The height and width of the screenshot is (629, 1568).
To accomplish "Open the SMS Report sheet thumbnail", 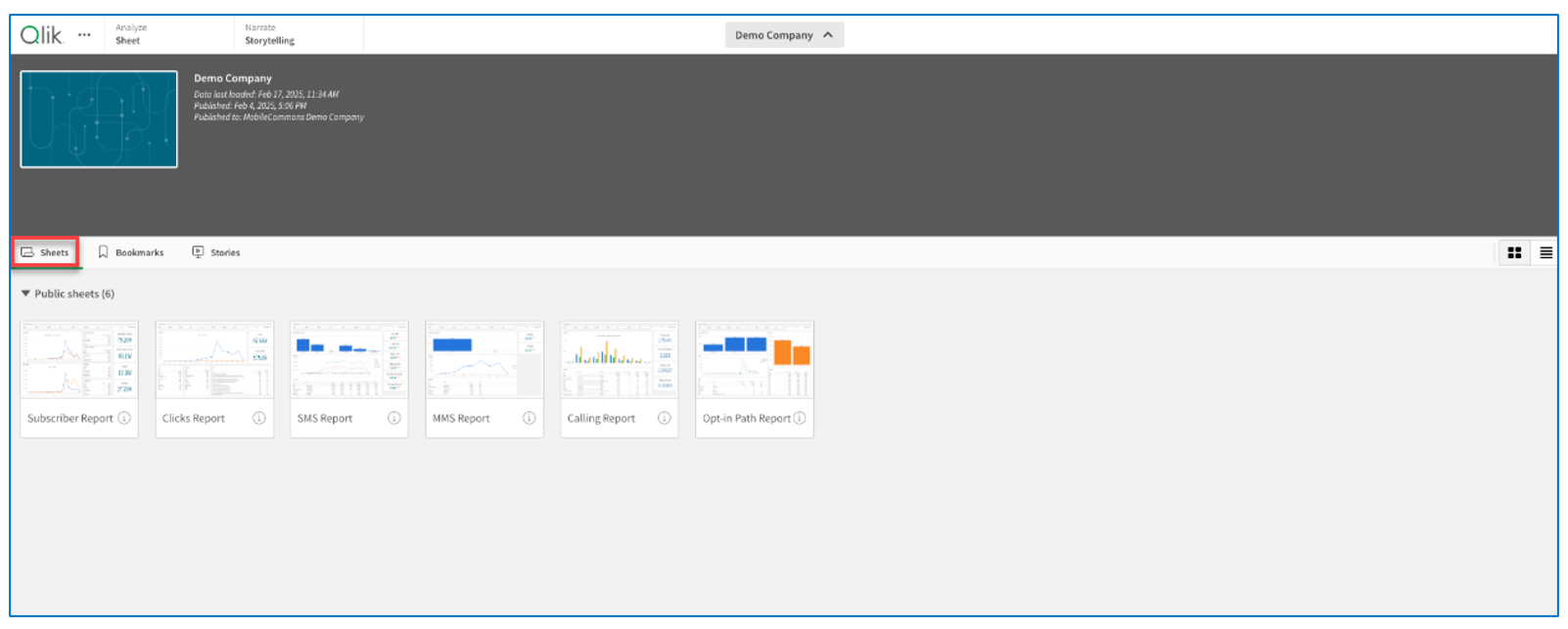I will 349,359.
